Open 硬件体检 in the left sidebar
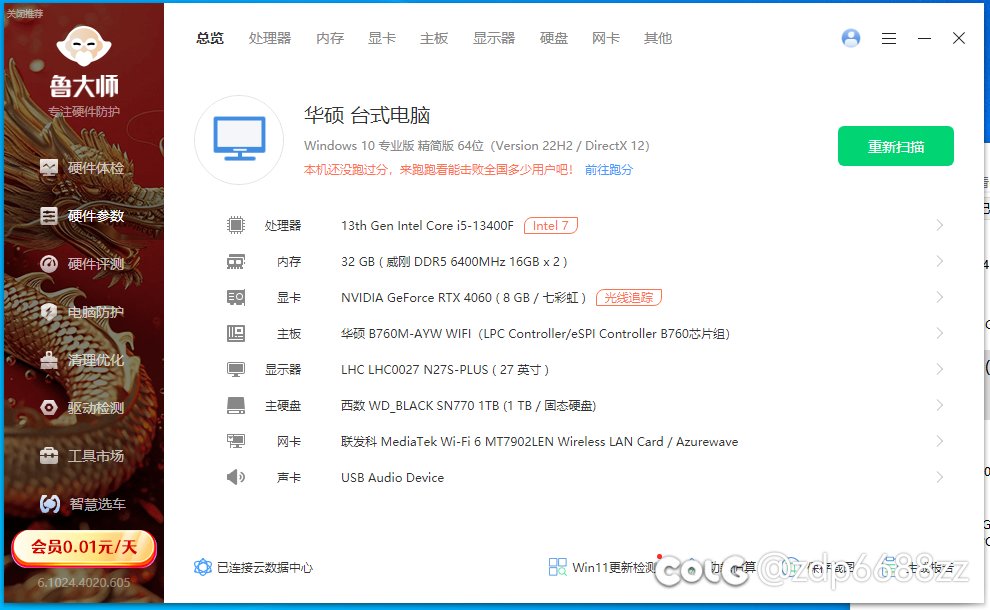The height and width of the screenshot is (610, 990). pos(82,168)
